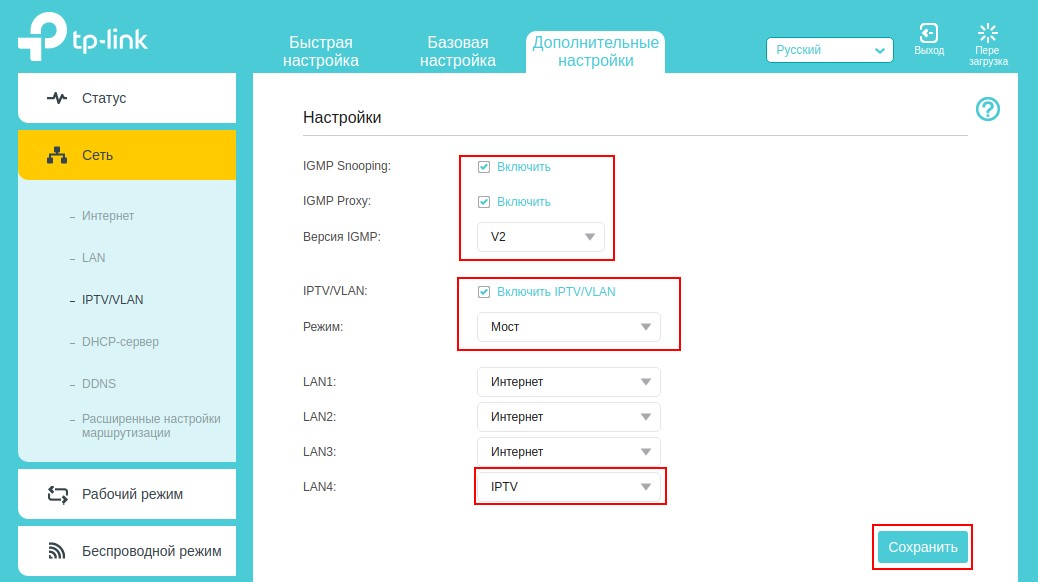Disable the IGMP Proxy checkbox
The height and width of the screenshot is (582, 1038).
pyautogui.click(x=484, y=202)
